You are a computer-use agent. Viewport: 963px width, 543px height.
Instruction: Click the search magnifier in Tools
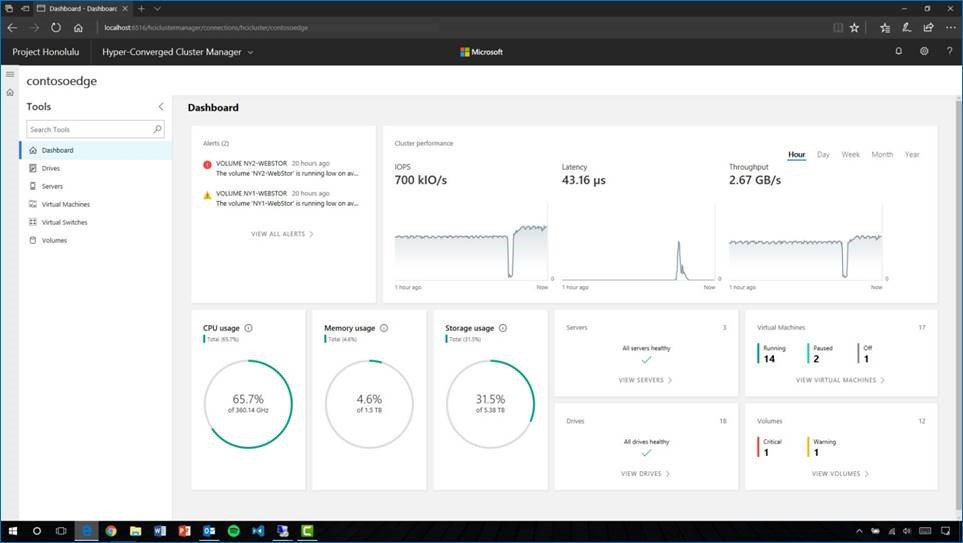pyautogui.click(x=157, y=129)
